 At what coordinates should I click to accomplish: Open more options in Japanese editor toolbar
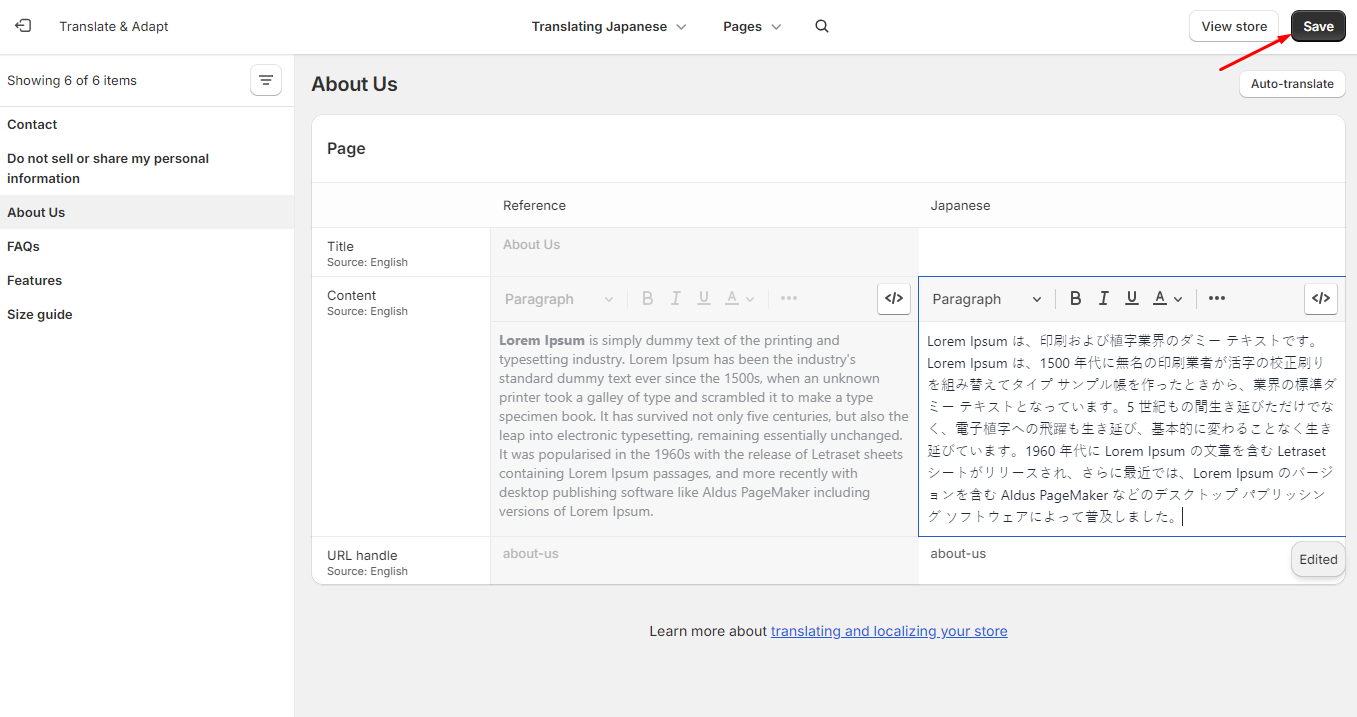pos(1216,298)
